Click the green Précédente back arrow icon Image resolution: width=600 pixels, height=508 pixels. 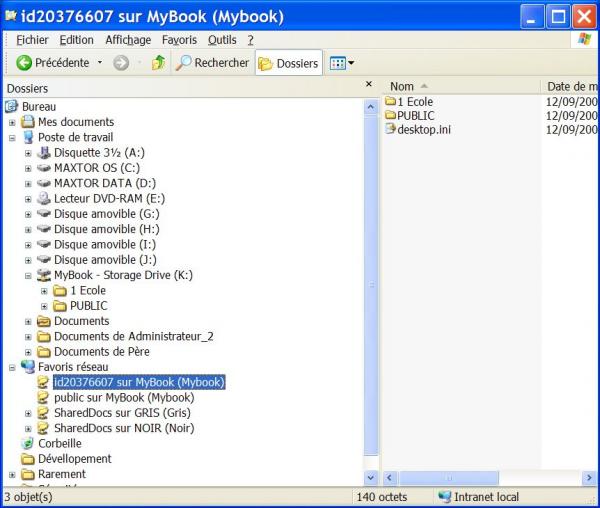click(24, 63)
